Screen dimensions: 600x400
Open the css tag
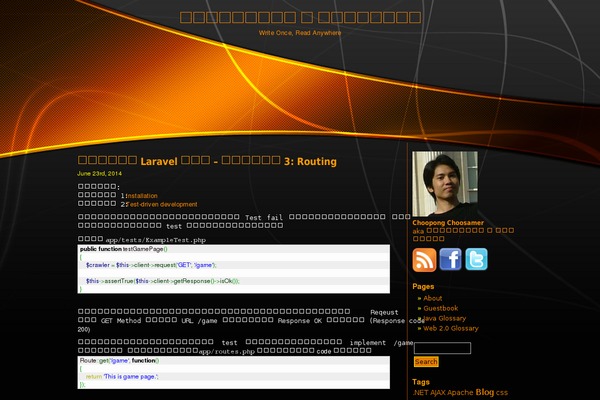coord(502,393)
